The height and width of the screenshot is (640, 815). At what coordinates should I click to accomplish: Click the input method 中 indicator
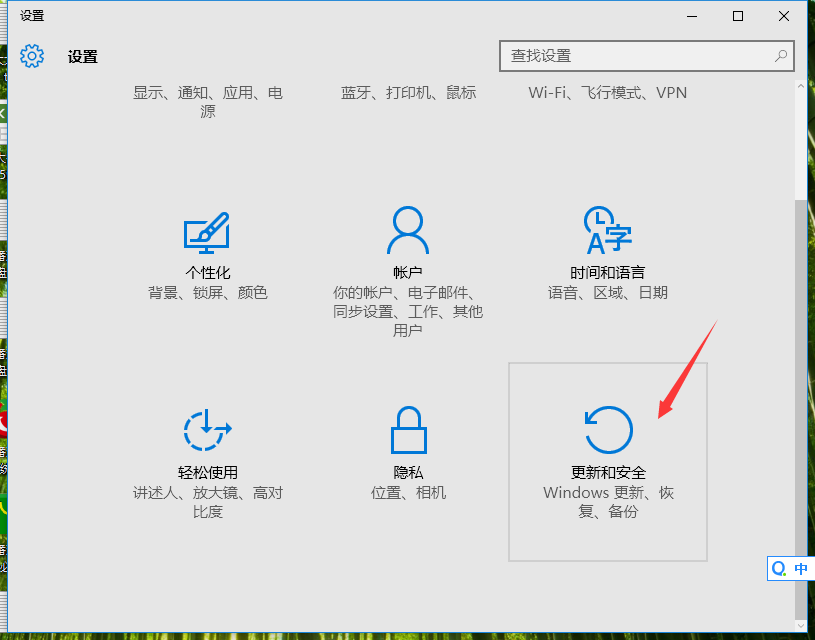(801, 569)
